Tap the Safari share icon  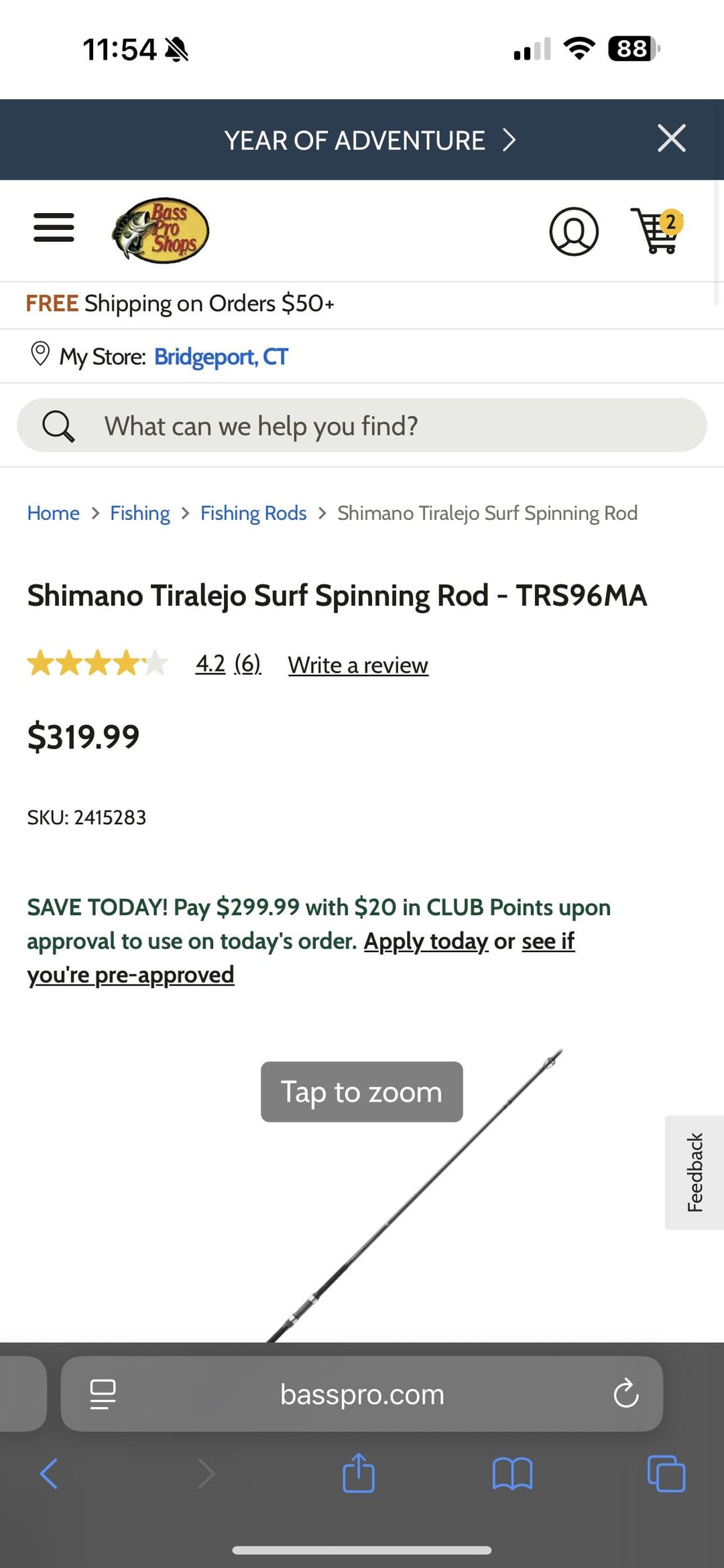tap(359, 1474)
